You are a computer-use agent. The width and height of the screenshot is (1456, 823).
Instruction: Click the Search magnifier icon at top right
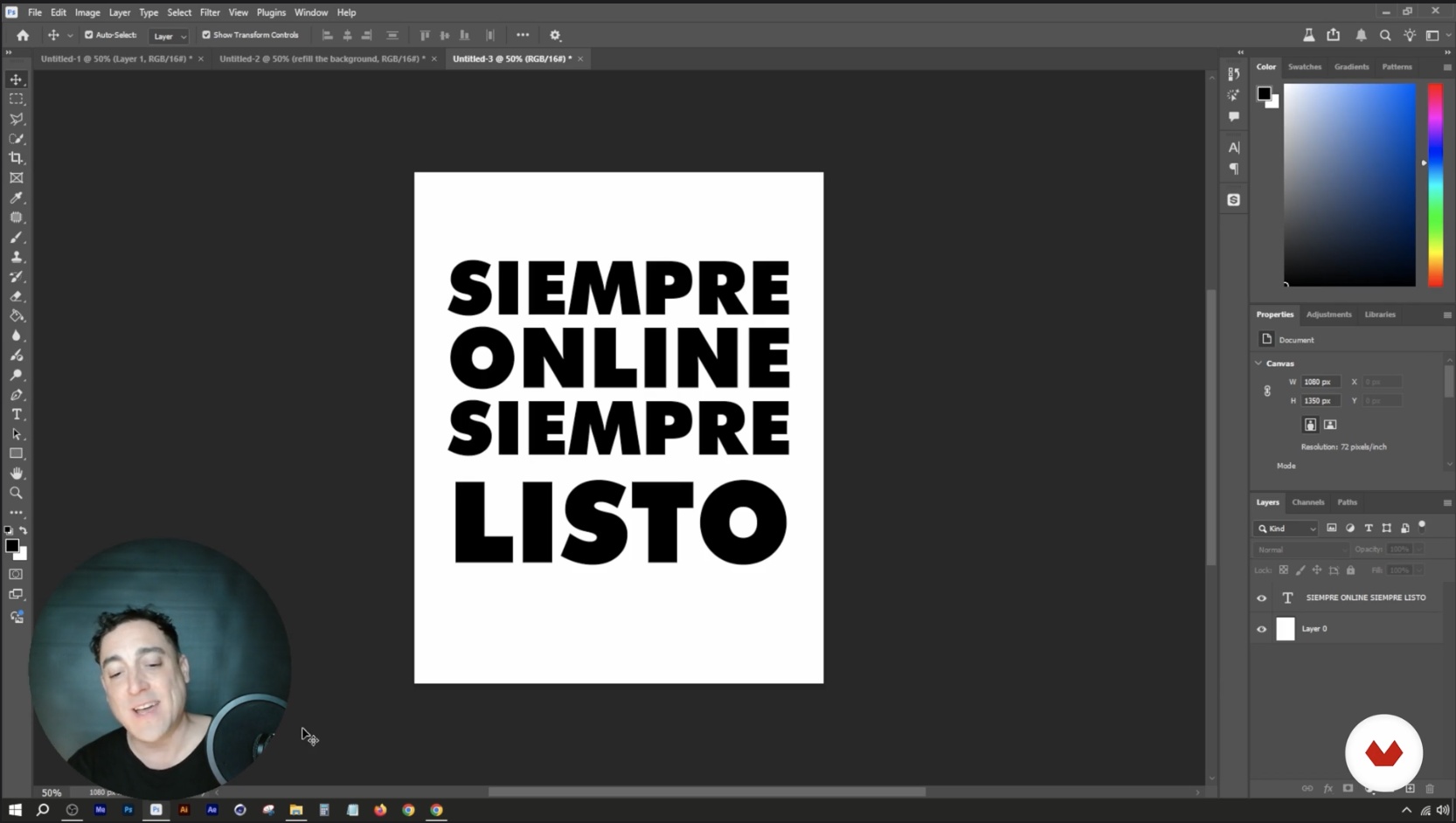click(1385, 36)
